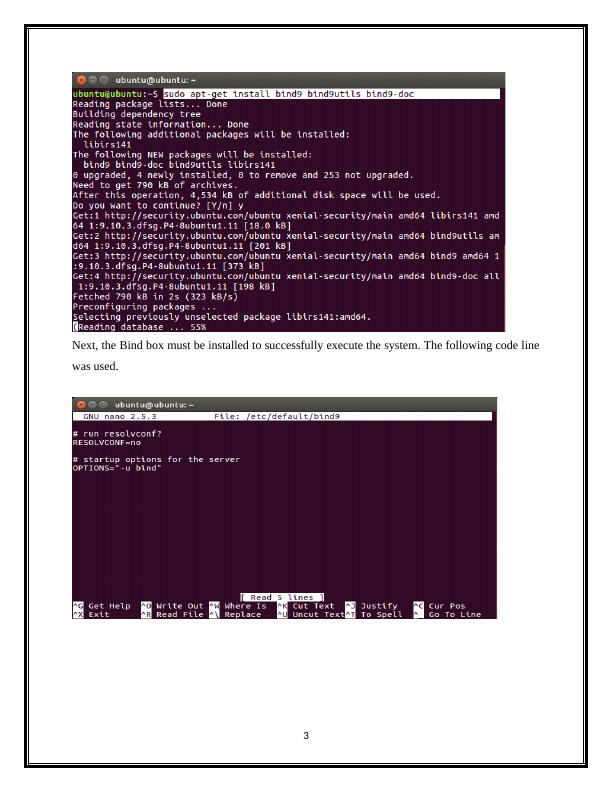Close the nano editor terminal window
Screen dimensions: 612x792
pyautogui.click(x=81, y=405)
